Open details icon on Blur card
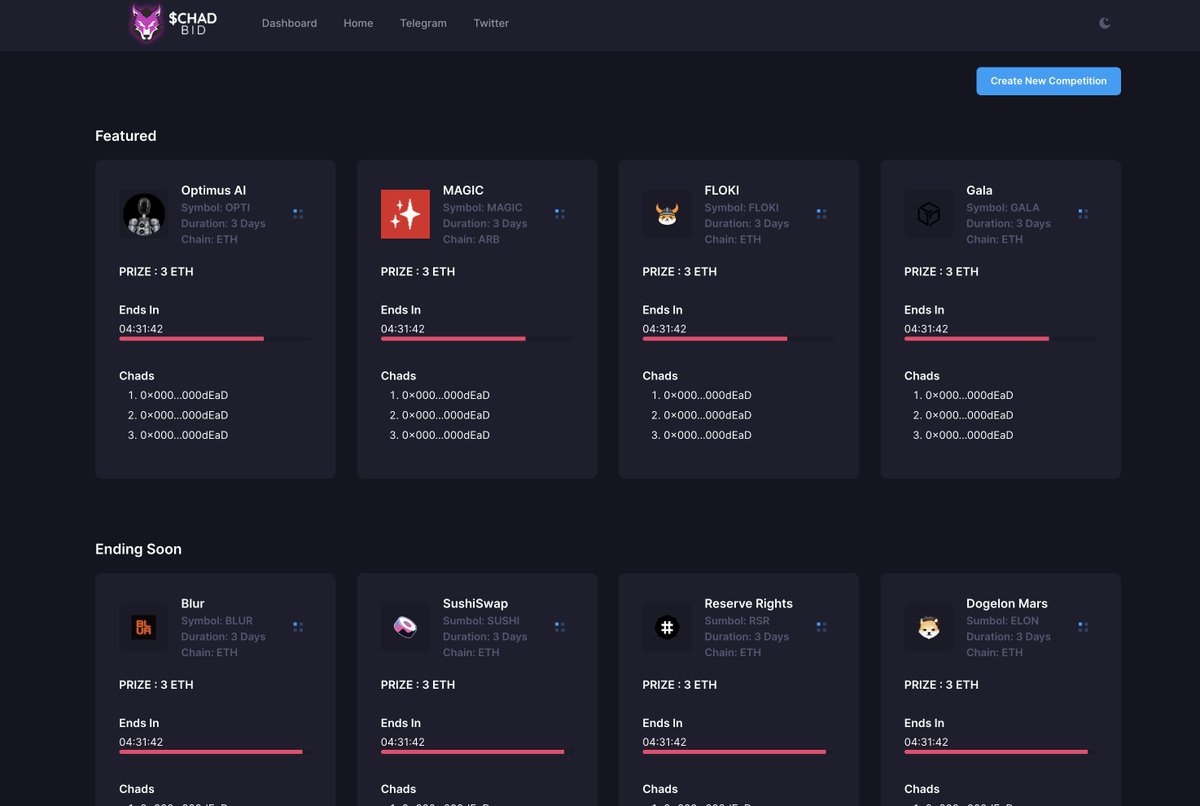This screenshot has width=1200, height=806. [298, 626]
